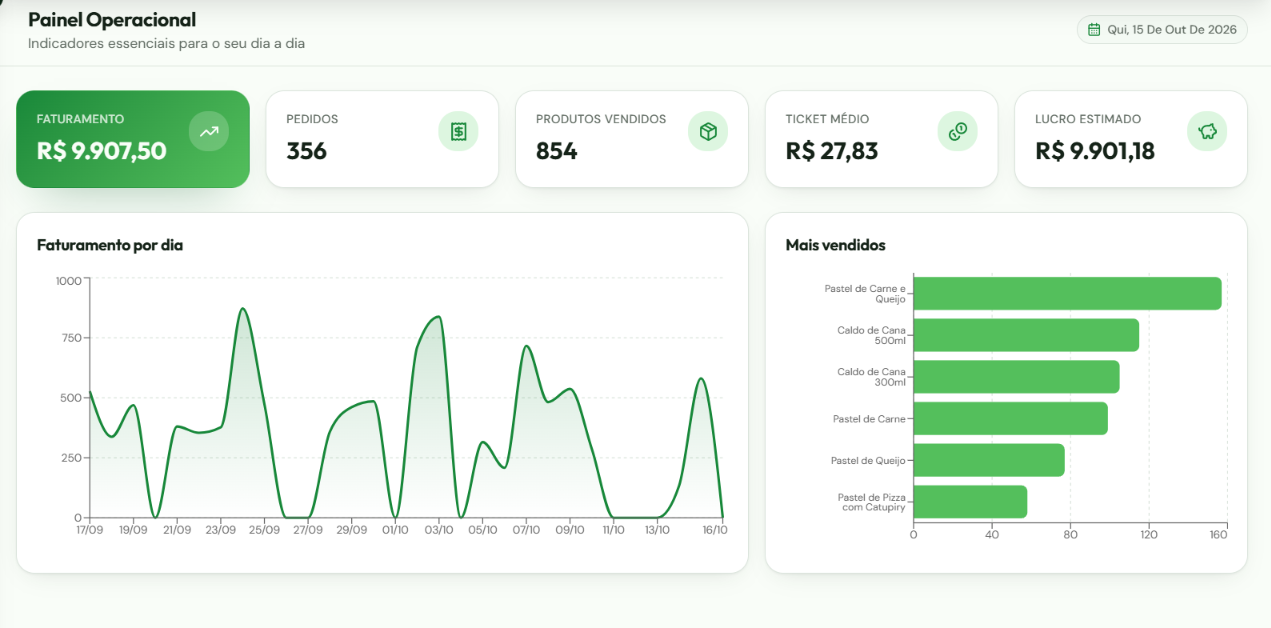Click the revenue value R$ 9.907,50
Viewport: 1271px width, 628px height.
(102, 151)
